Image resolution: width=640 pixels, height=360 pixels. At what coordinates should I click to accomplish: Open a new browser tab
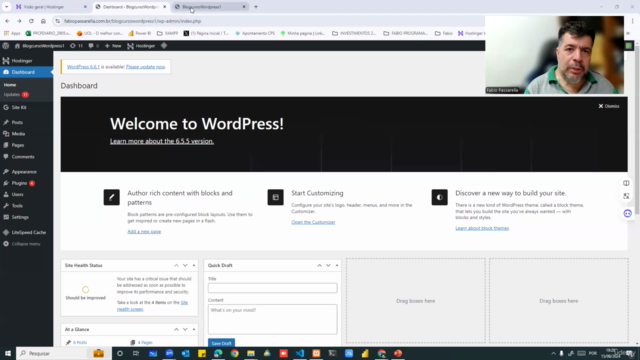[256, 7]
